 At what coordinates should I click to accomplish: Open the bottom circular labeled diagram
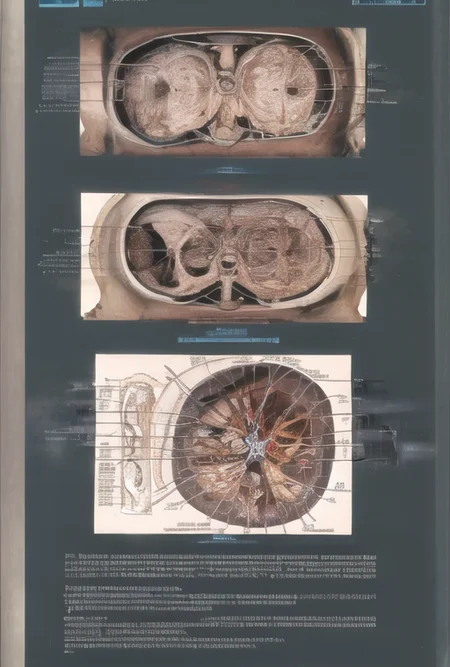[223, 444]
